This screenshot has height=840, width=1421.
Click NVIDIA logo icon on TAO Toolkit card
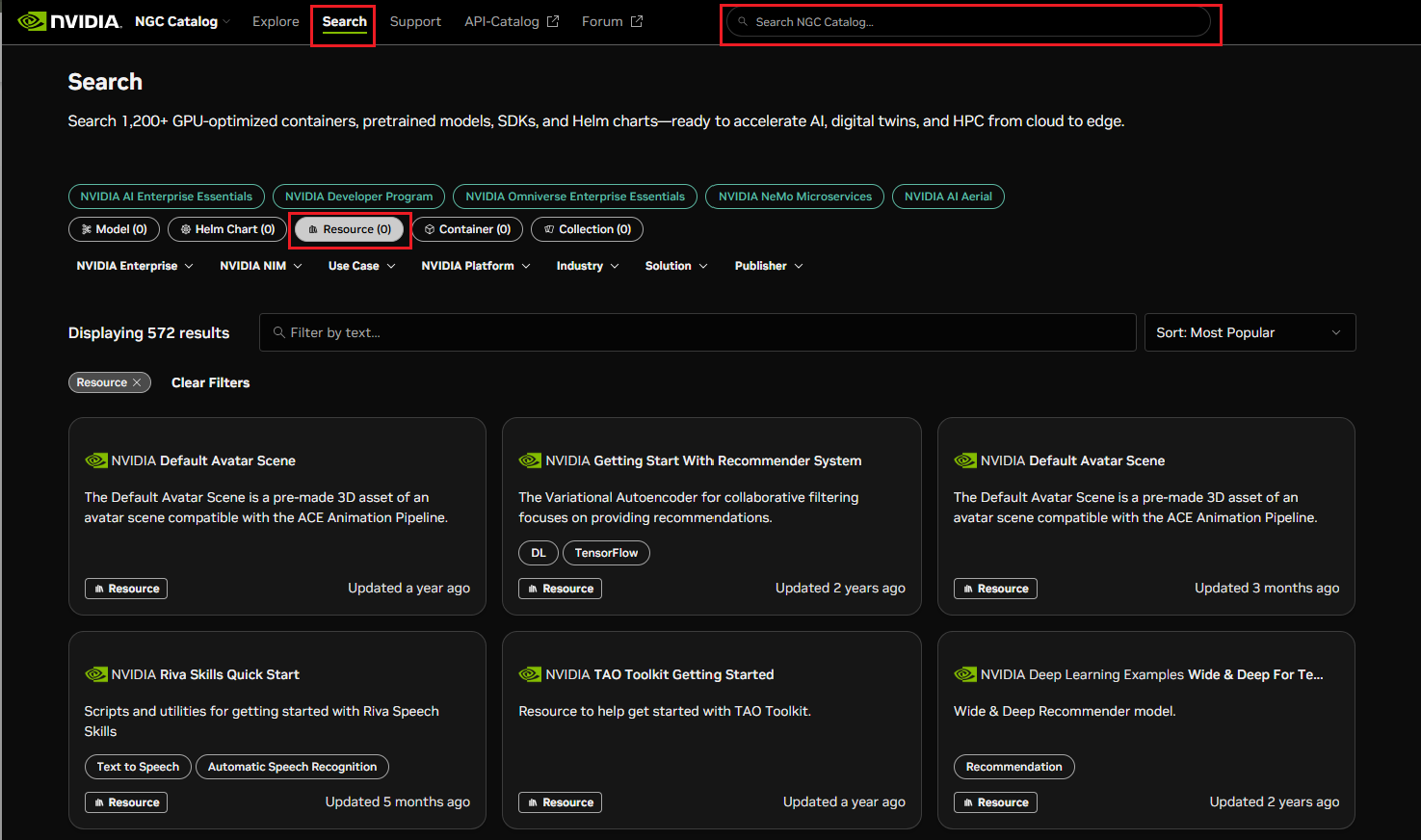tap(531, 674)
